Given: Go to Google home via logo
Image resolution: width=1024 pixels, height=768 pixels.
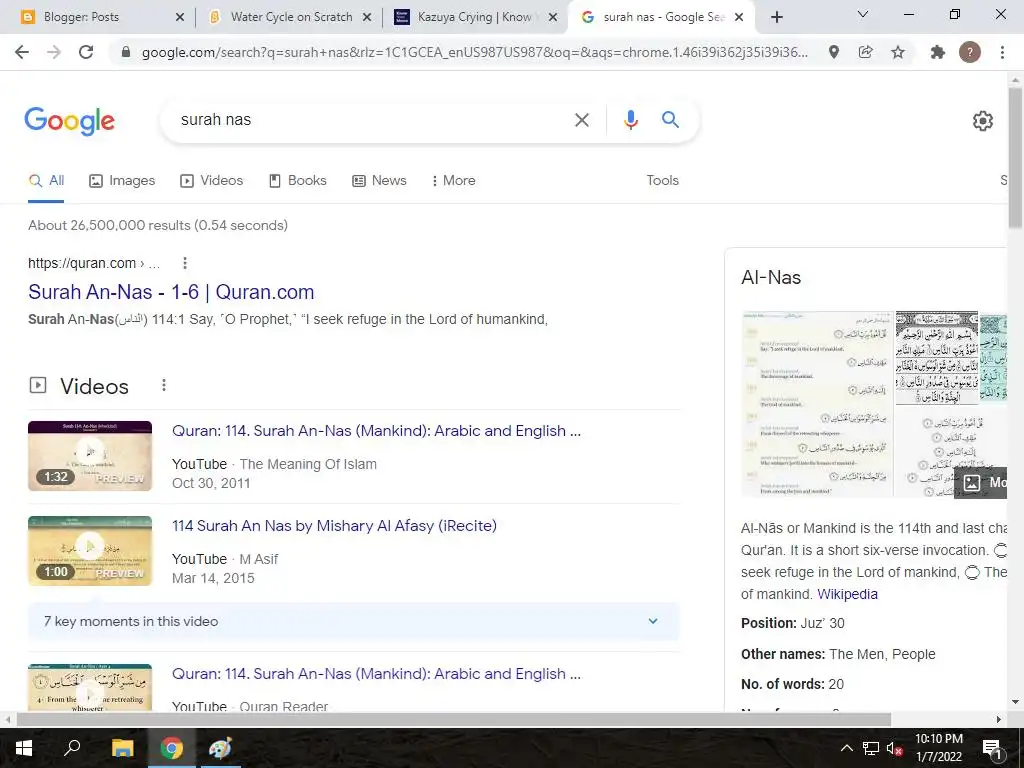Looking at the screenshot, I should pos(69,121).
